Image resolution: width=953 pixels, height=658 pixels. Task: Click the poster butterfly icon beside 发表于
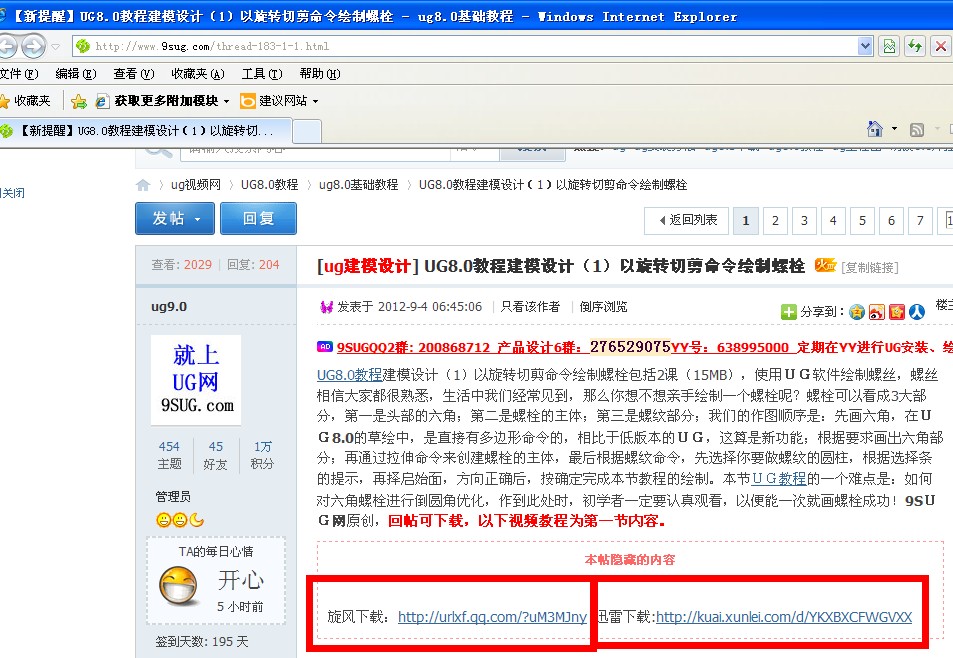(326, 307)
